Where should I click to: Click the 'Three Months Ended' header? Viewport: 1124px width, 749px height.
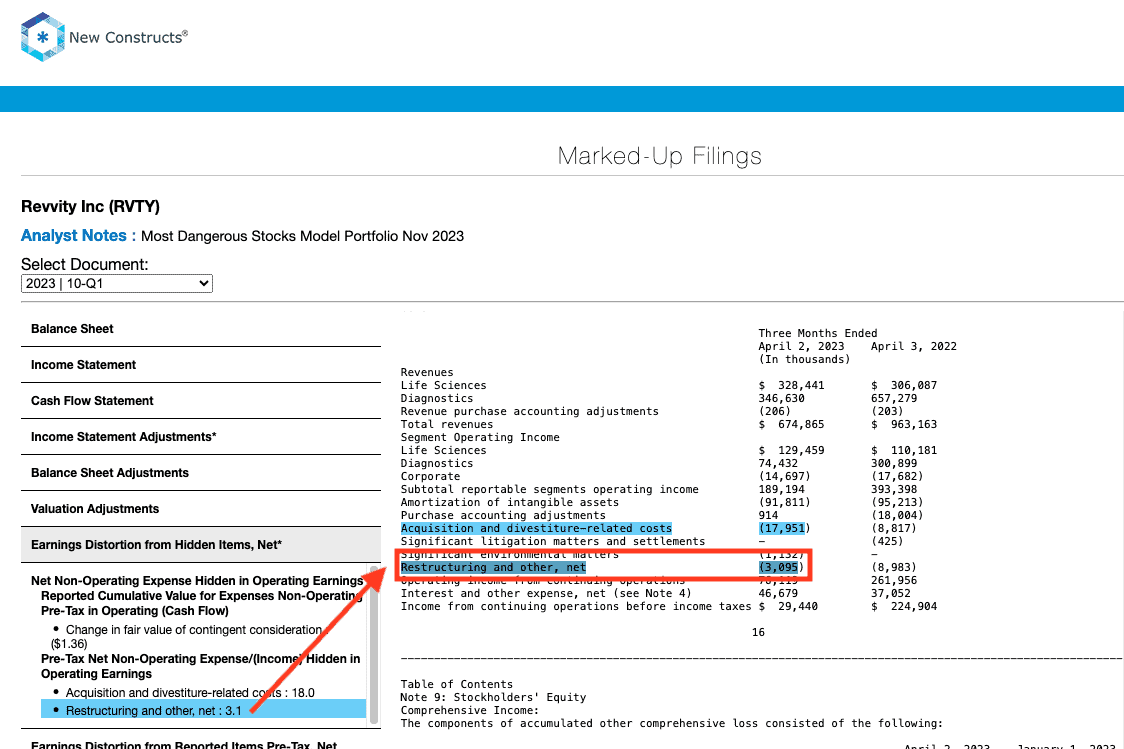pos(818,333)
